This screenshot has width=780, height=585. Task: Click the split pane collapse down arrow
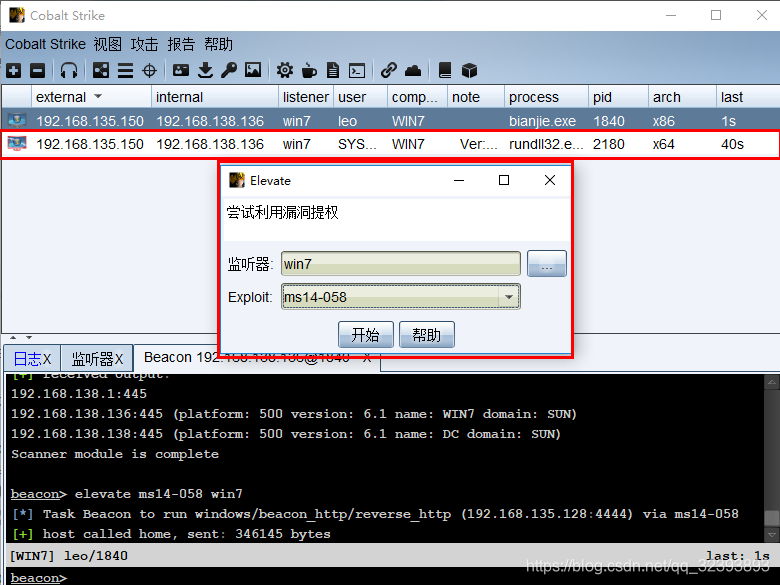click(x=29, y=337)
